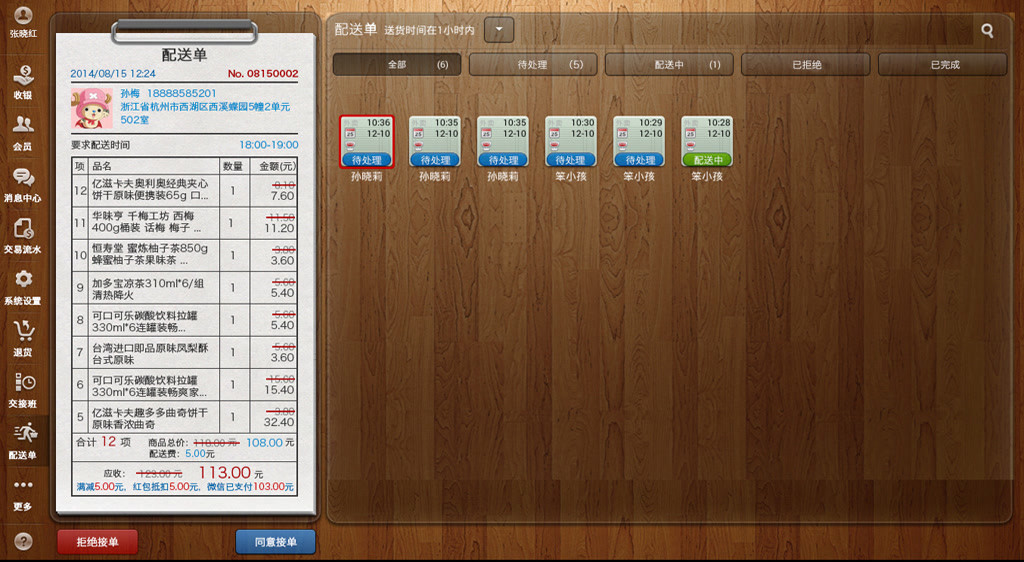Viewport: 1024px width, 562px height.
Task: Open the 退货 returns cart icon
Action: coord(23,339)
